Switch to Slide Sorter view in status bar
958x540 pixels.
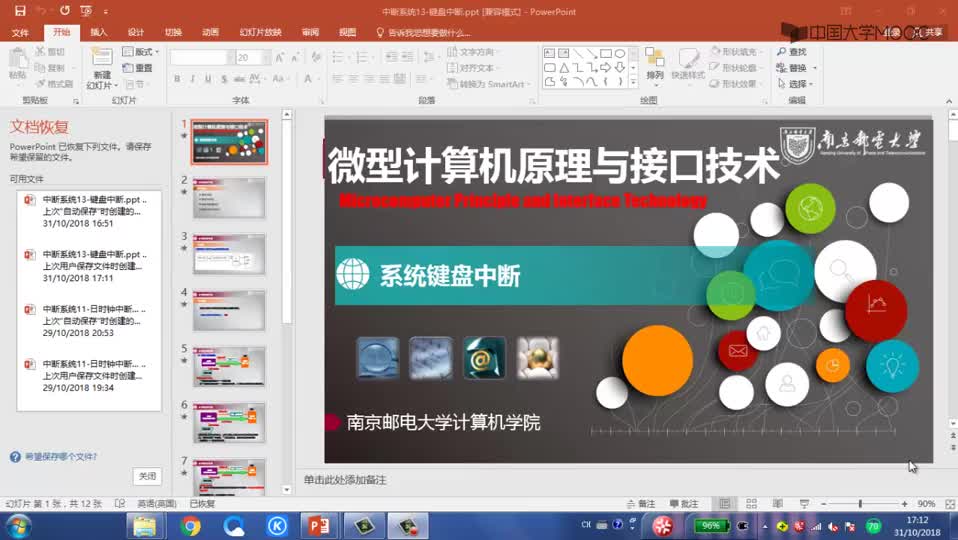point(751,504)
